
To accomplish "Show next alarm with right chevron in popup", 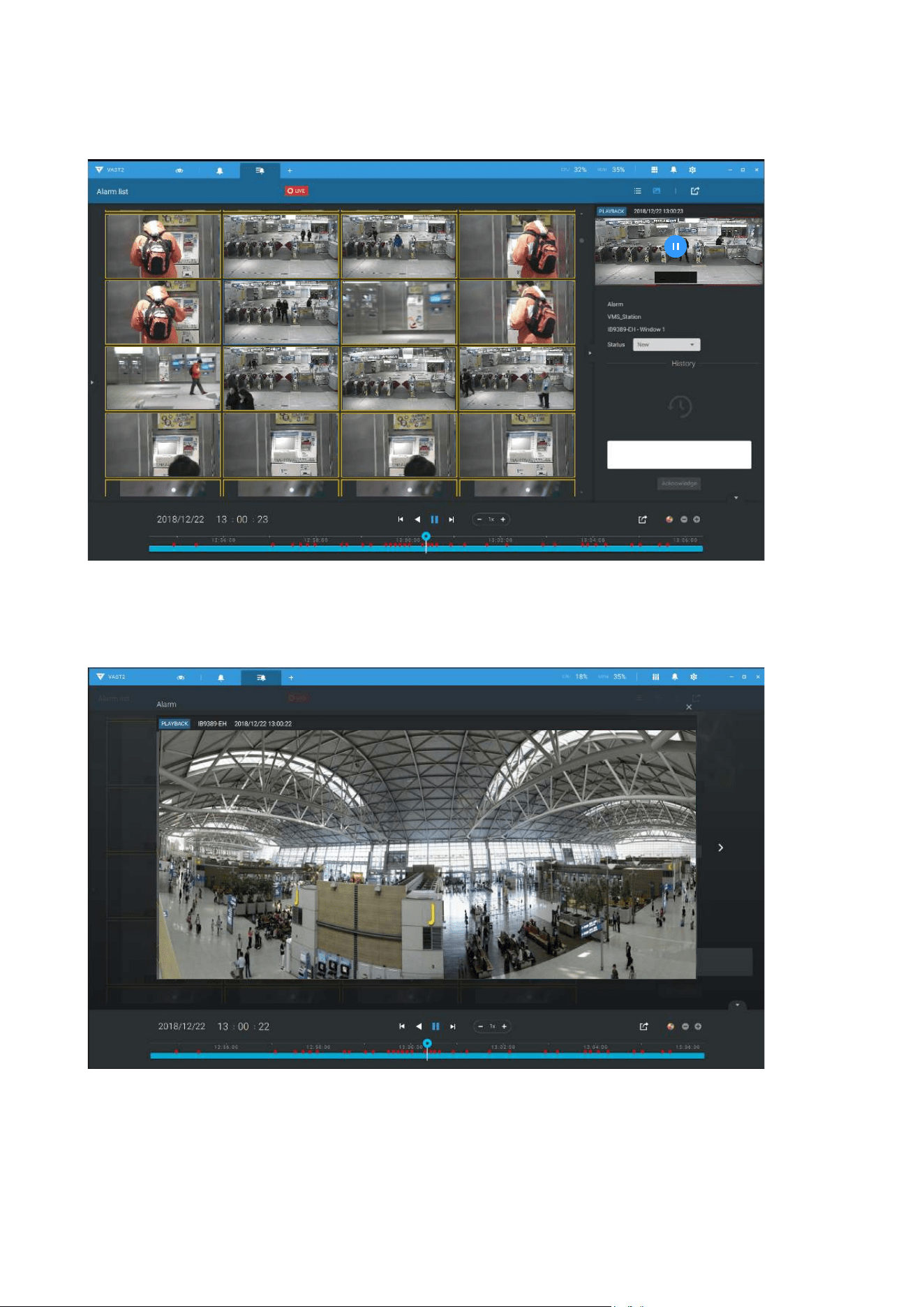I will point(721,848).
